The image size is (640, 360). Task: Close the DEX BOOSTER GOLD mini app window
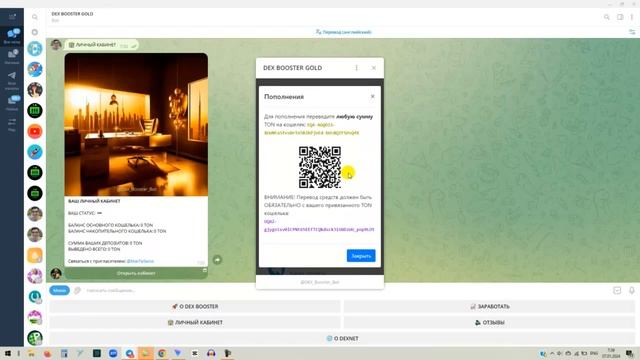click(x=373, y=68)
